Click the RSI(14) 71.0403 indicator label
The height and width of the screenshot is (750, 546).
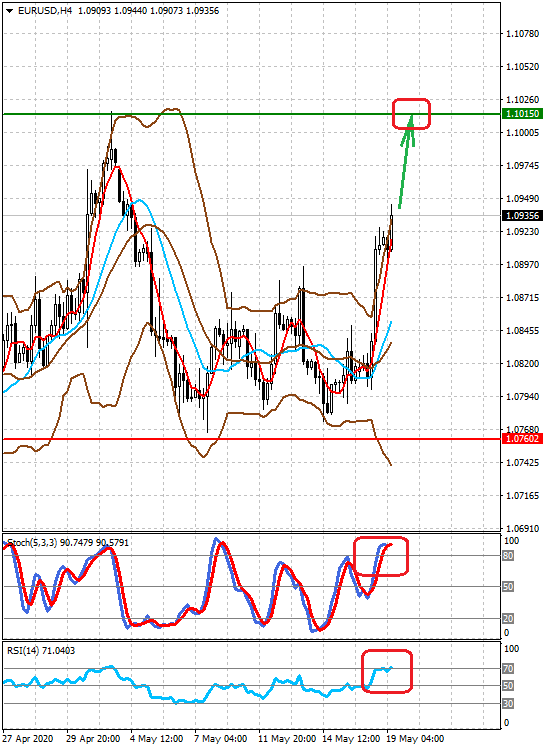click(x=41, y=651)
